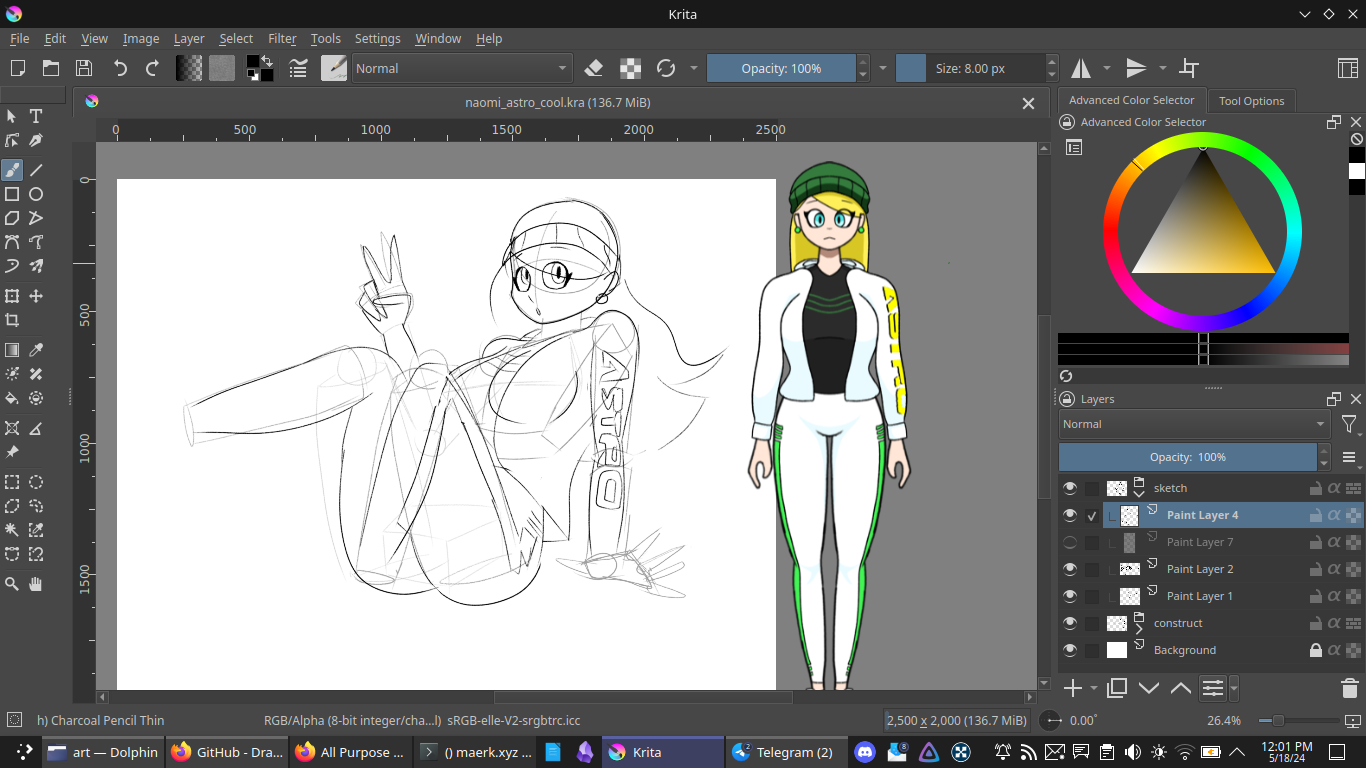Open the File menu
The image size is (1366, 768).
tap(20, 38)
